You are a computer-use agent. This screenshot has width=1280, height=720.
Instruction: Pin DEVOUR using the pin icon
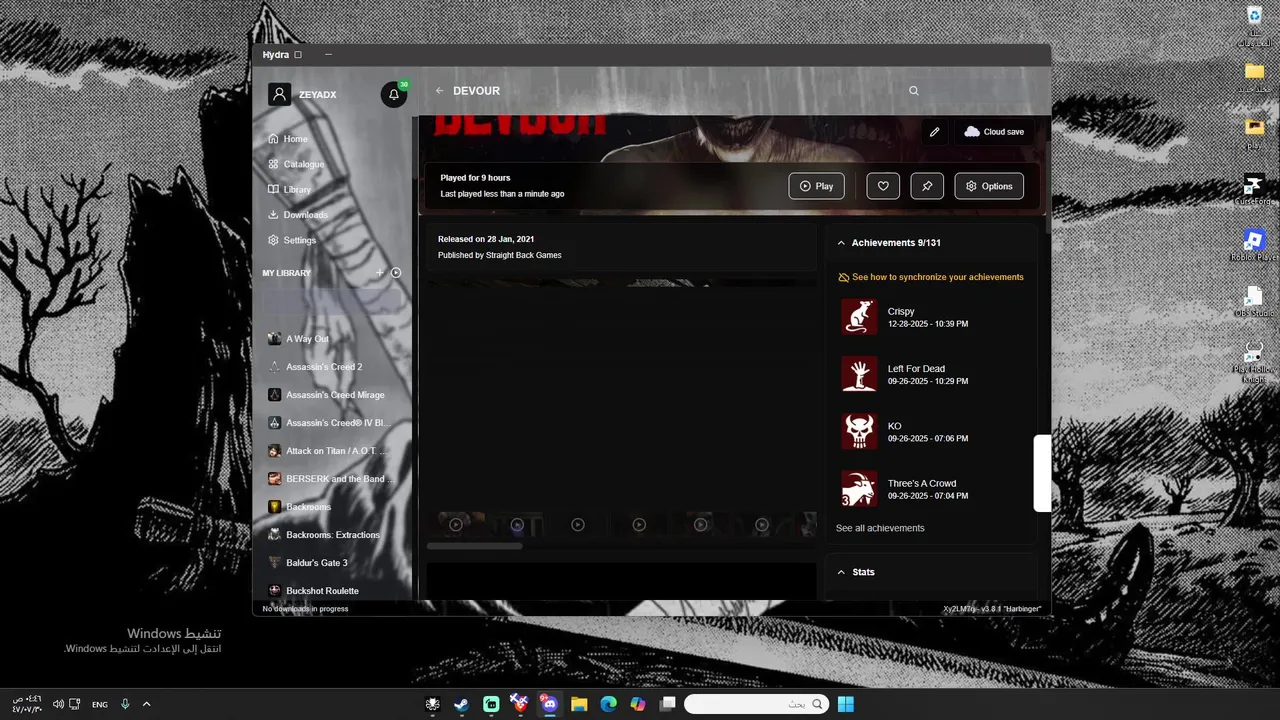point(927,186)
